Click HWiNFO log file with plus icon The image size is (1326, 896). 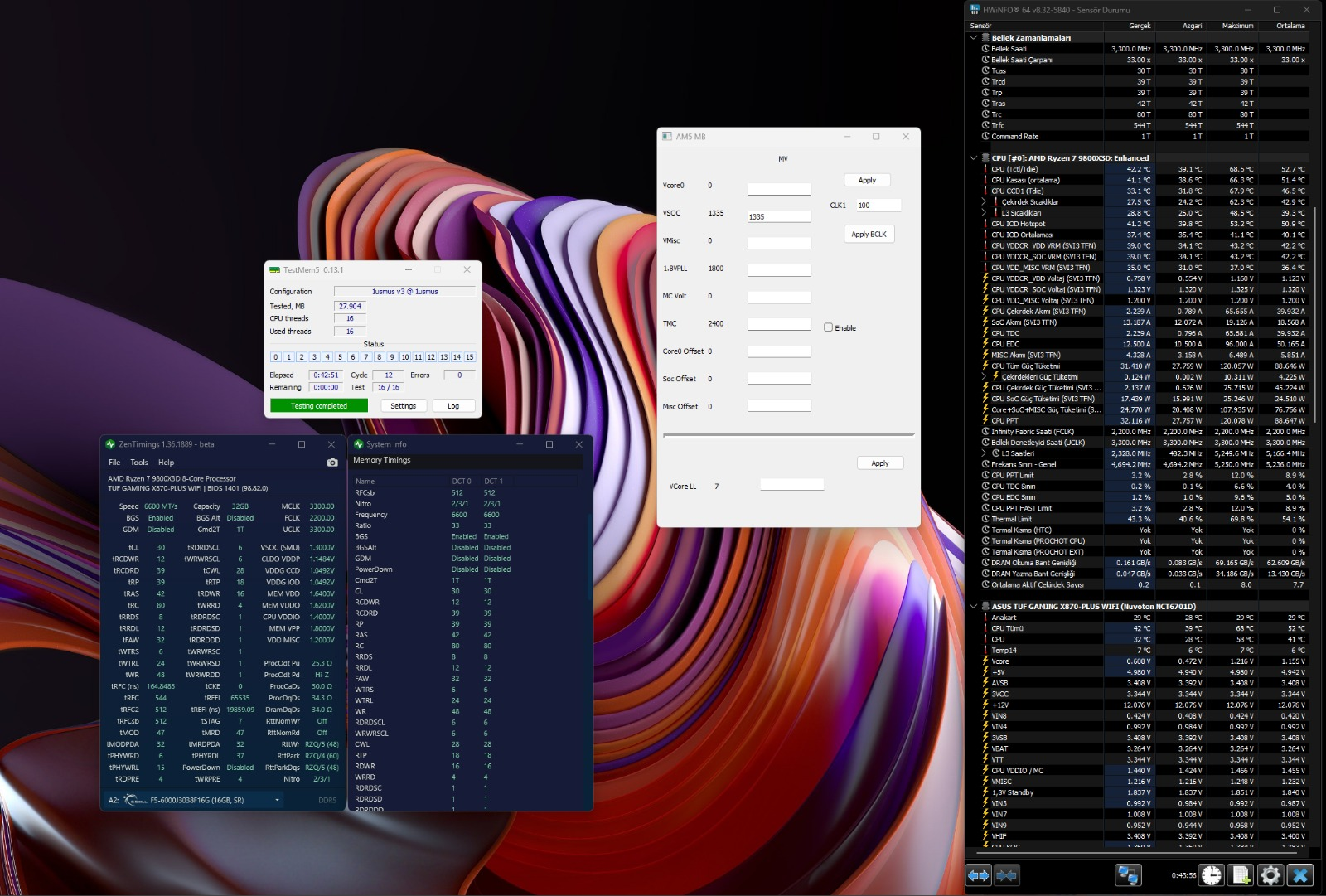pos(1241,875)
